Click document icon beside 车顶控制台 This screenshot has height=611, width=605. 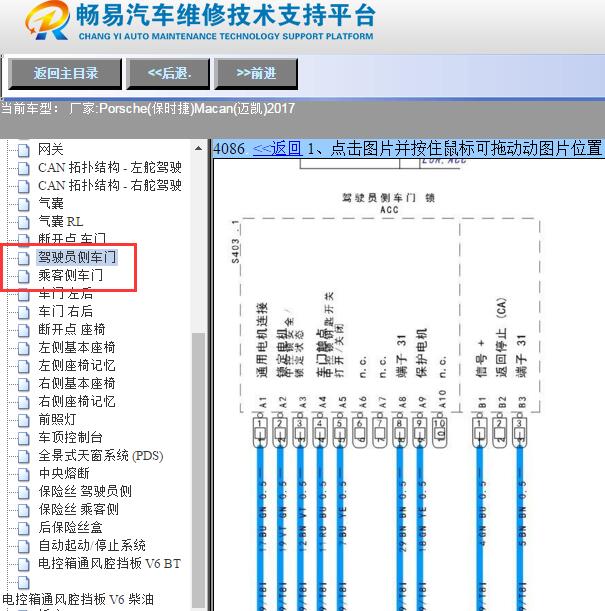click(x=24, y=438)
